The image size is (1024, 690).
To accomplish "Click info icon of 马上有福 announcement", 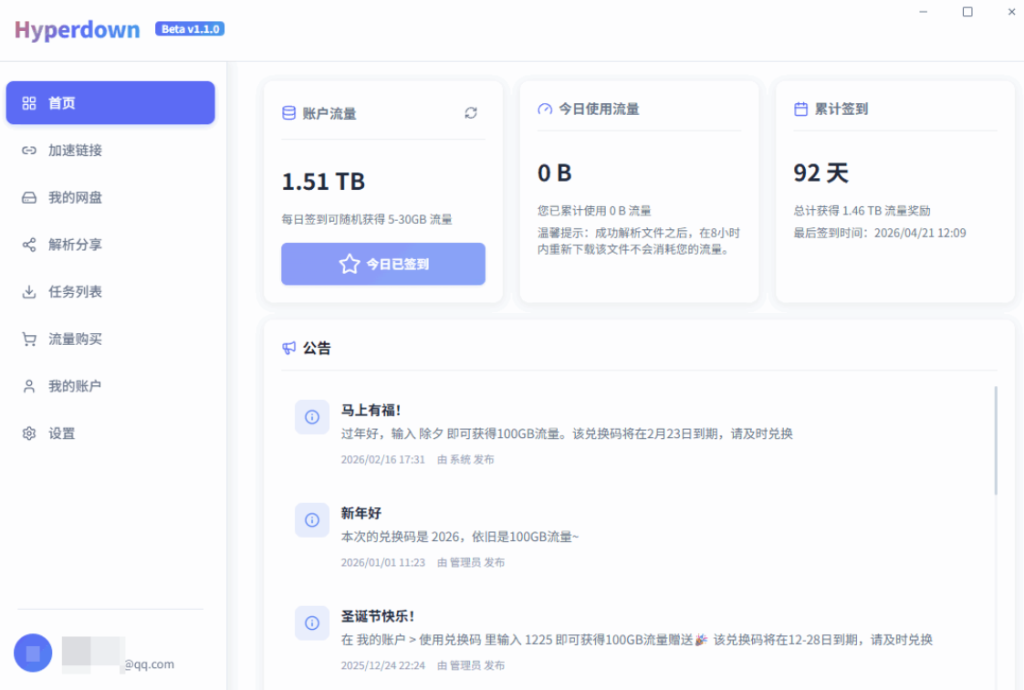I will (x=312, y=417).
